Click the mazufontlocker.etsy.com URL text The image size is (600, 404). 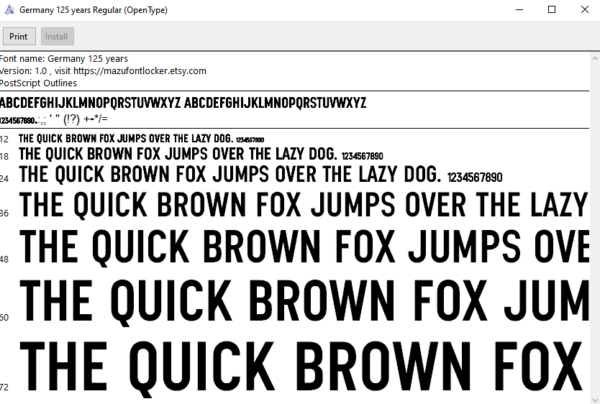pyautogui.click(x=140, y=71)
